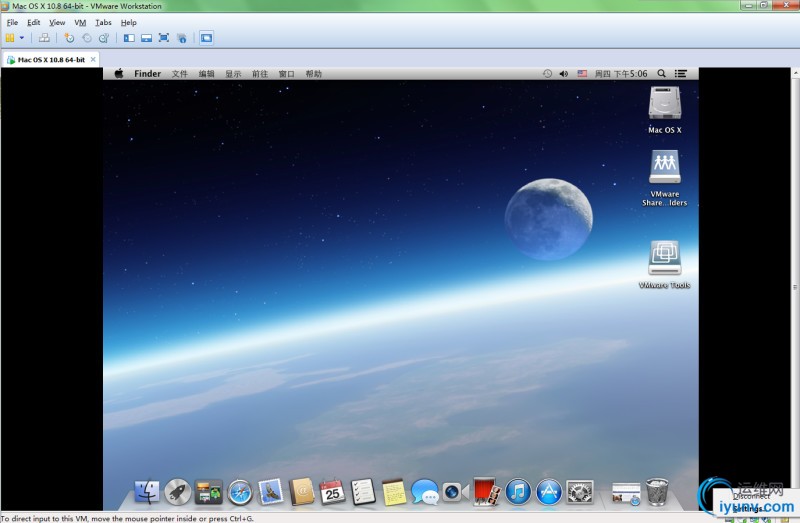Open the Downloads stack in dock
Screen dimensions: 800x523
tap(626, 493)
